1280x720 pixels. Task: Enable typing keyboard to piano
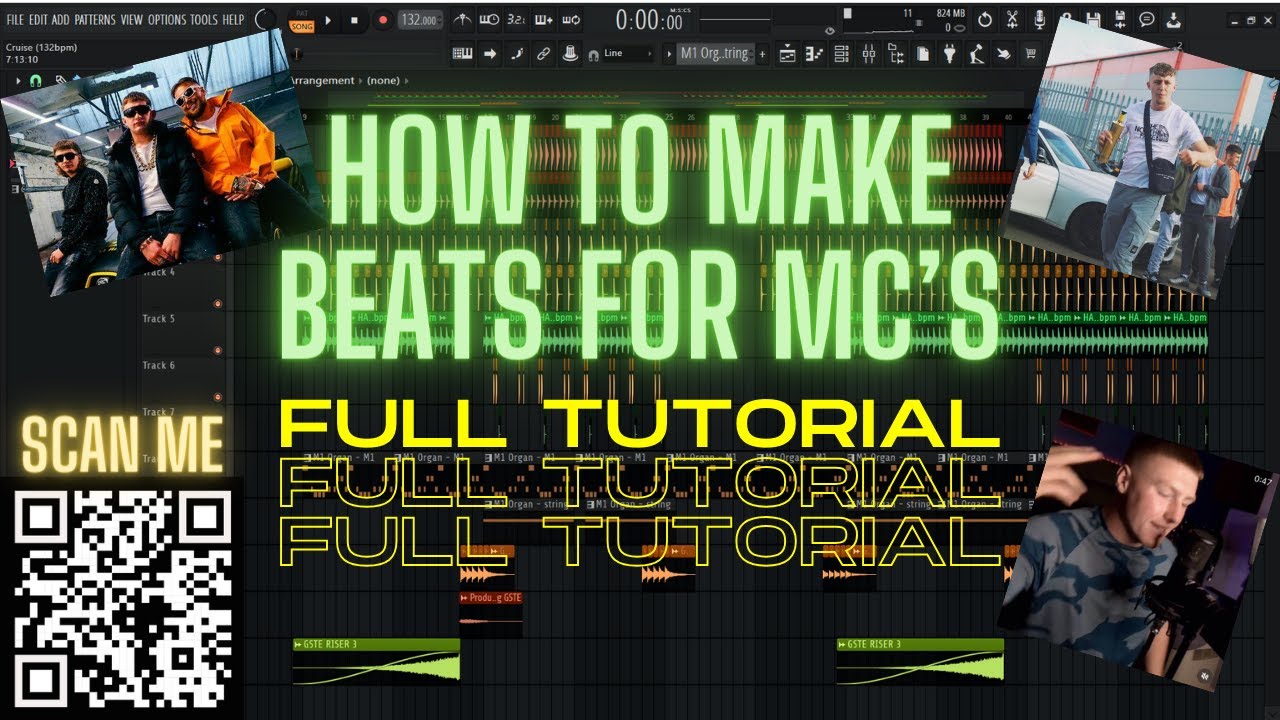[x=463, y=54]
